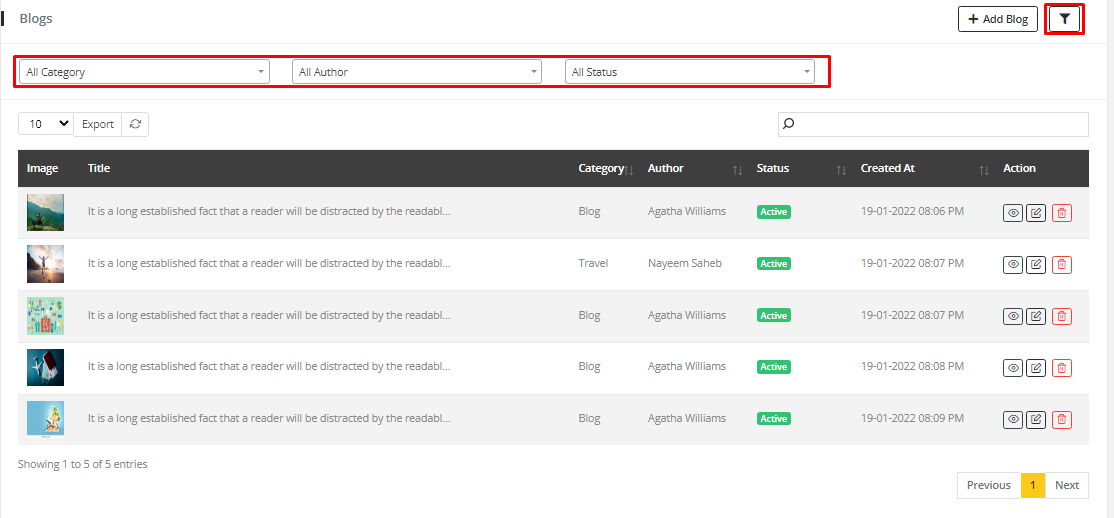The height and width of the screenshot is (518, 1114).
Task: Open the All Category dropdown
Action: (x=144, y=72)
